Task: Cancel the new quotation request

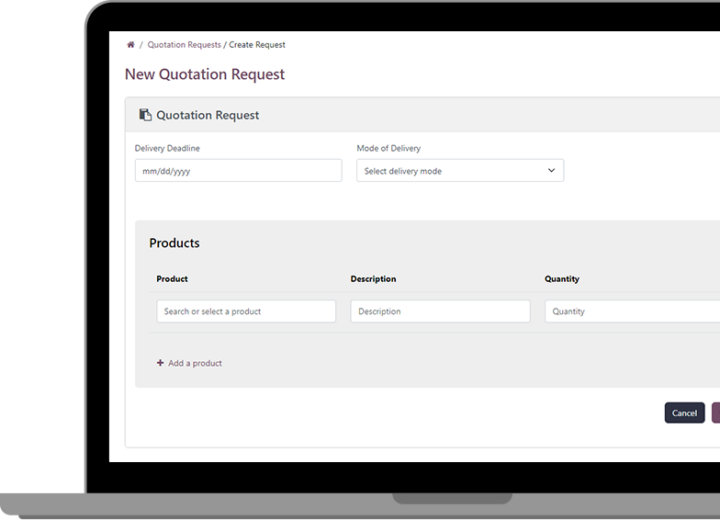Action: tap(685, 413)
